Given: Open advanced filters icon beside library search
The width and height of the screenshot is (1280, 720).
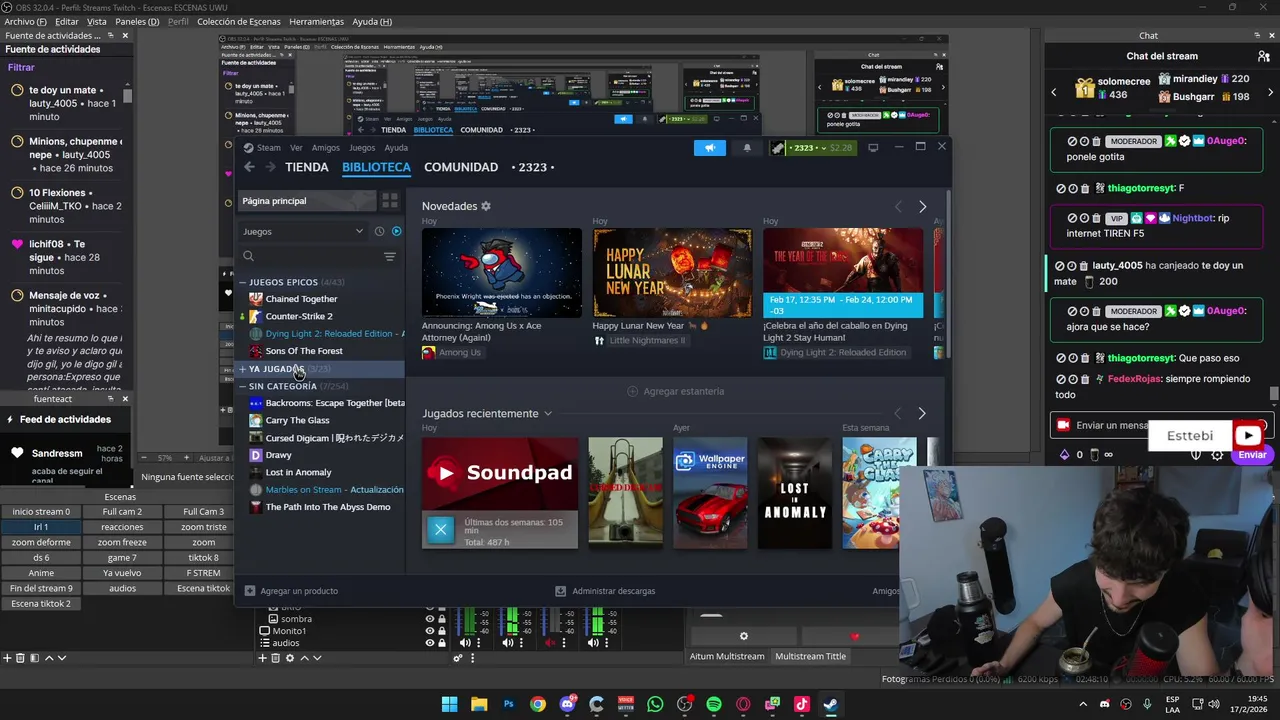Looking at the screenshot, I should click(x=390, y=257).
